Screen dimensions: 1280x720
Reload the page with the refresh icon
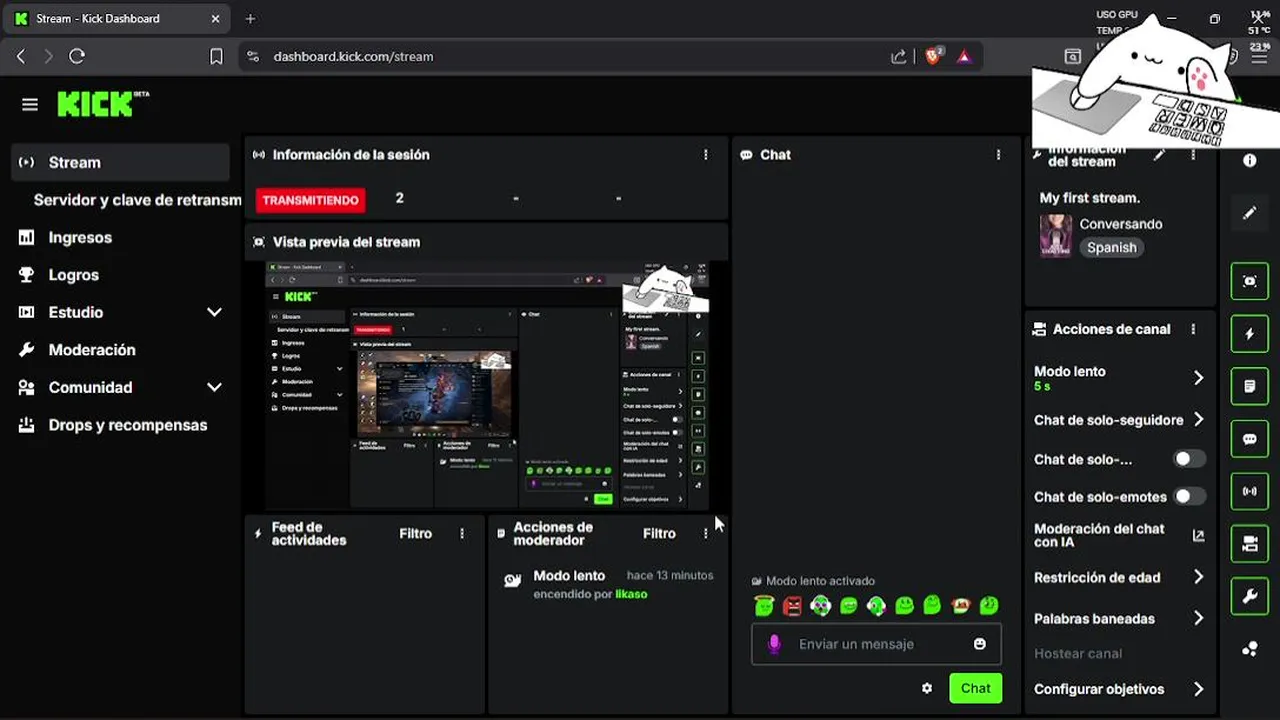click(77, 57)
